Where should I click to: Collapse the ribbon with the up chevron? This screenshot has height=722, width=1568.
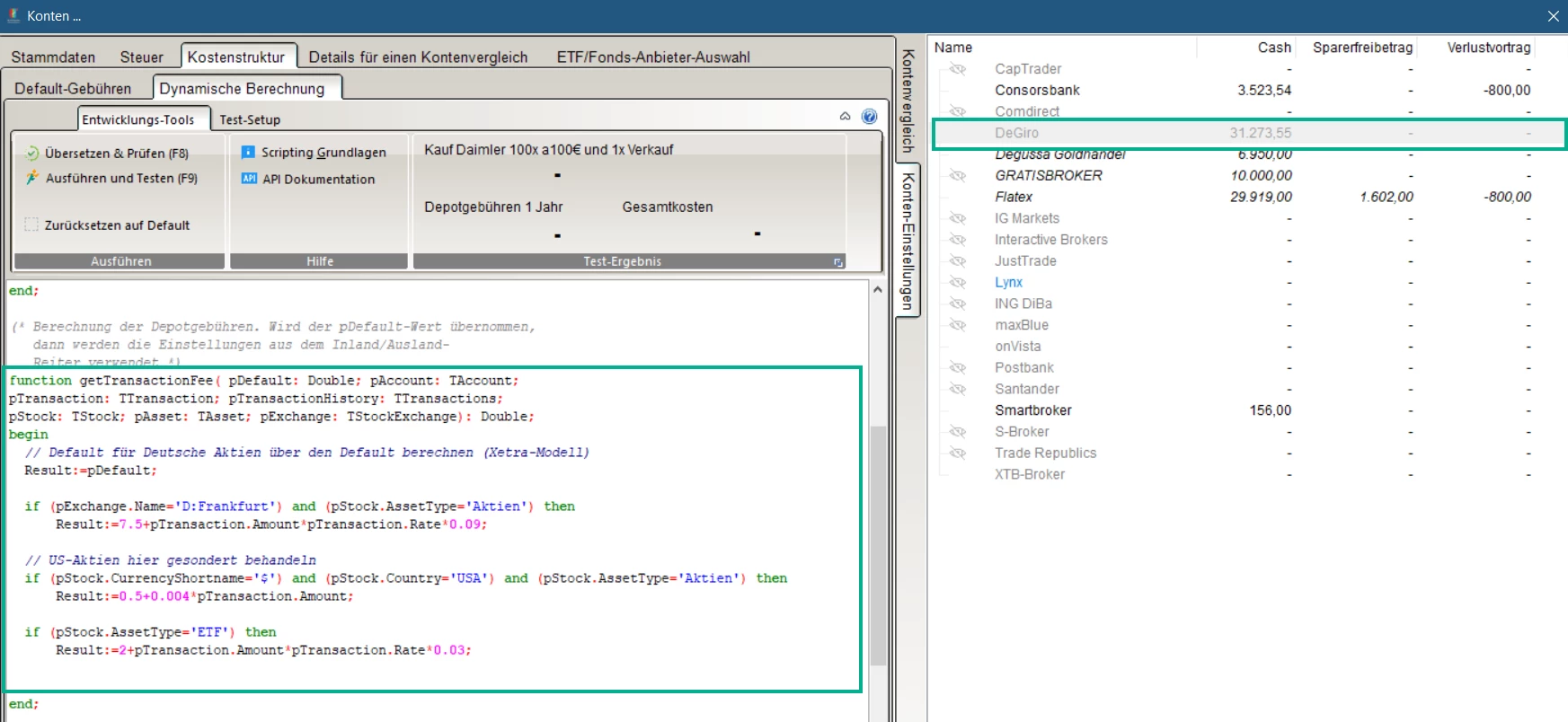point(845,116)
